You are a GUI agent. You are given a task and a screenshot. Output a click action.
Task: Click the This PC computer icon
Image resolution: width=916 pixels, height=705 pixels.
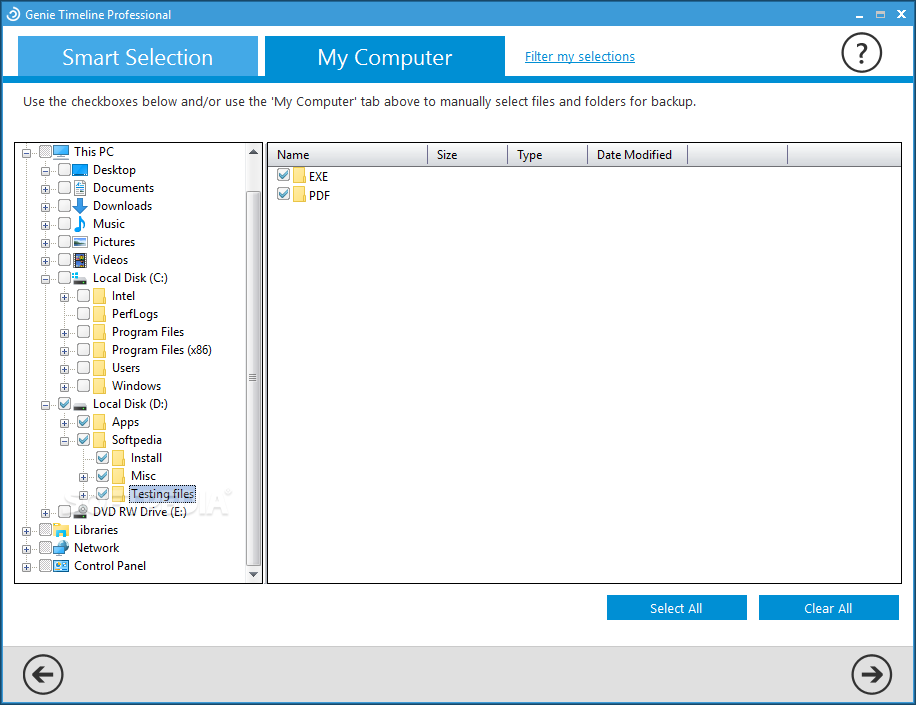point(61,152)
